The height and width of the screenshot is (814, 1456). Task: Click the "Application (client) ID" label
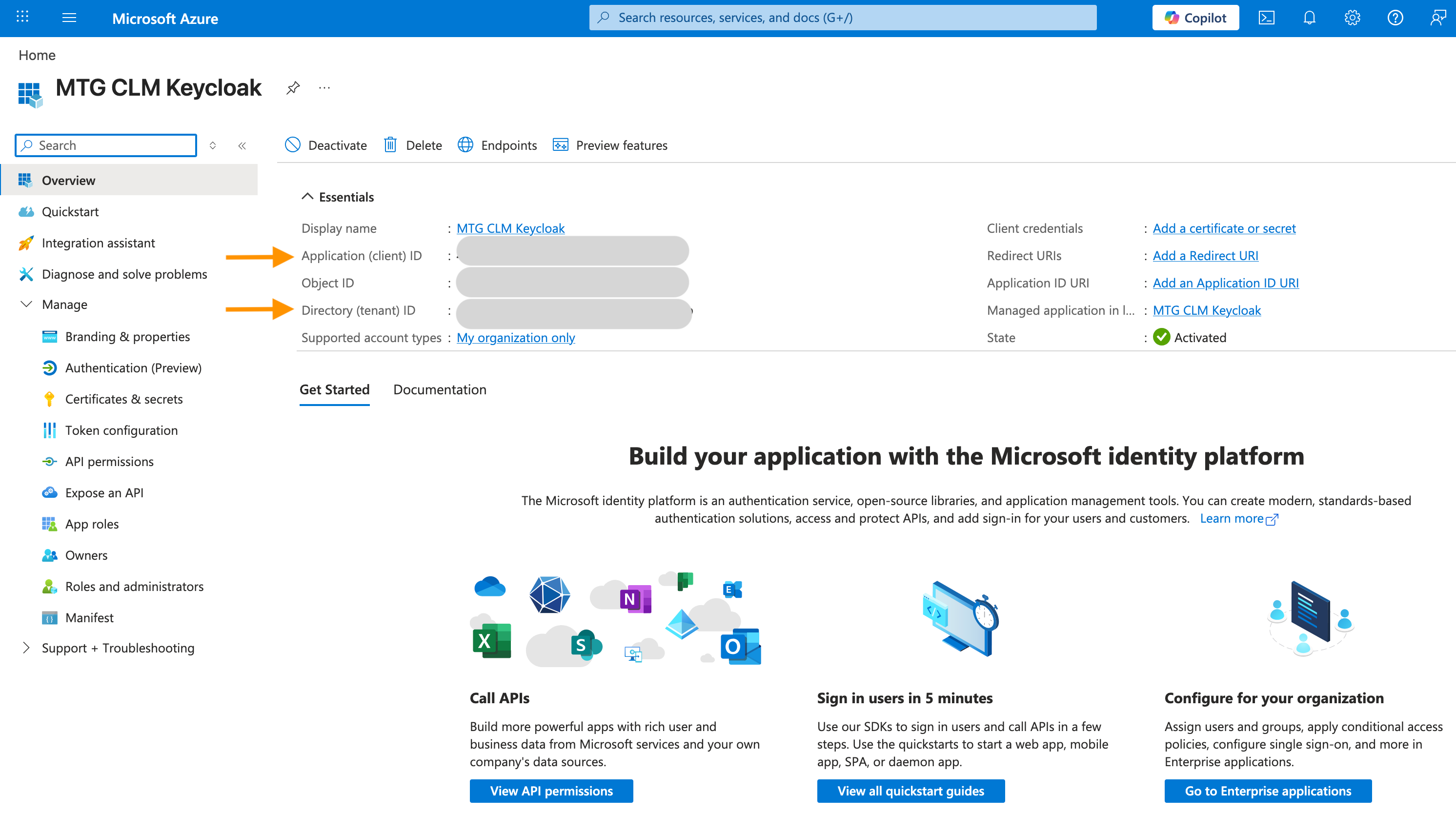pyautogui.click(x=361, y=256)
